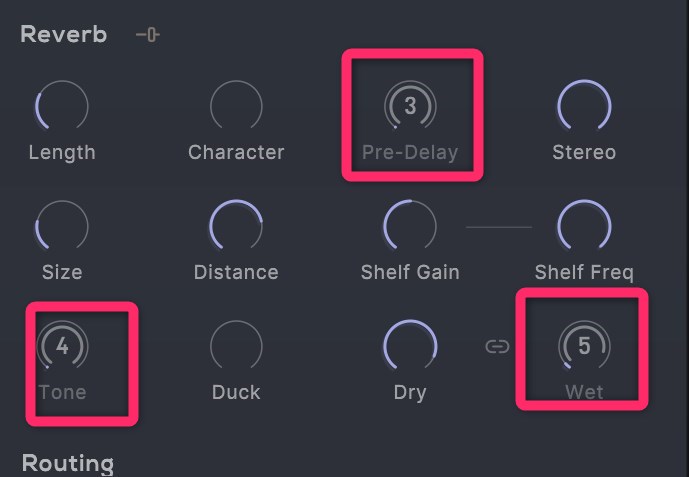Click the Distance knob
This screenshot has height=477, width=689.
[x=236, y=225]
